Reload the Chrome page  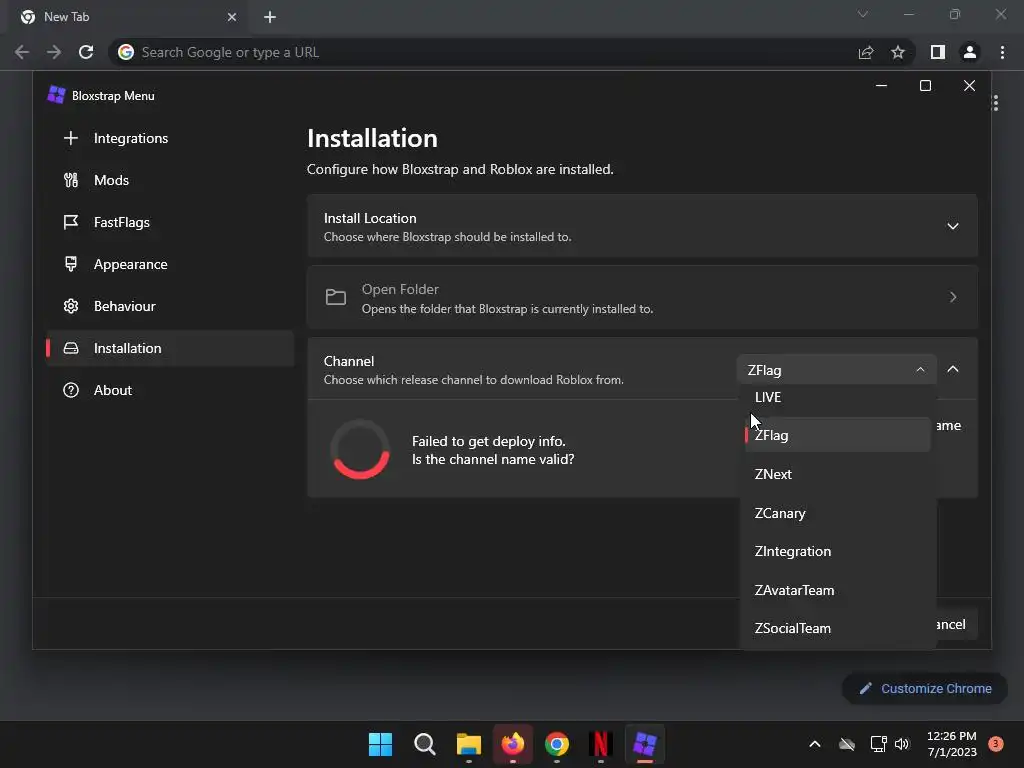click(86, 52)
